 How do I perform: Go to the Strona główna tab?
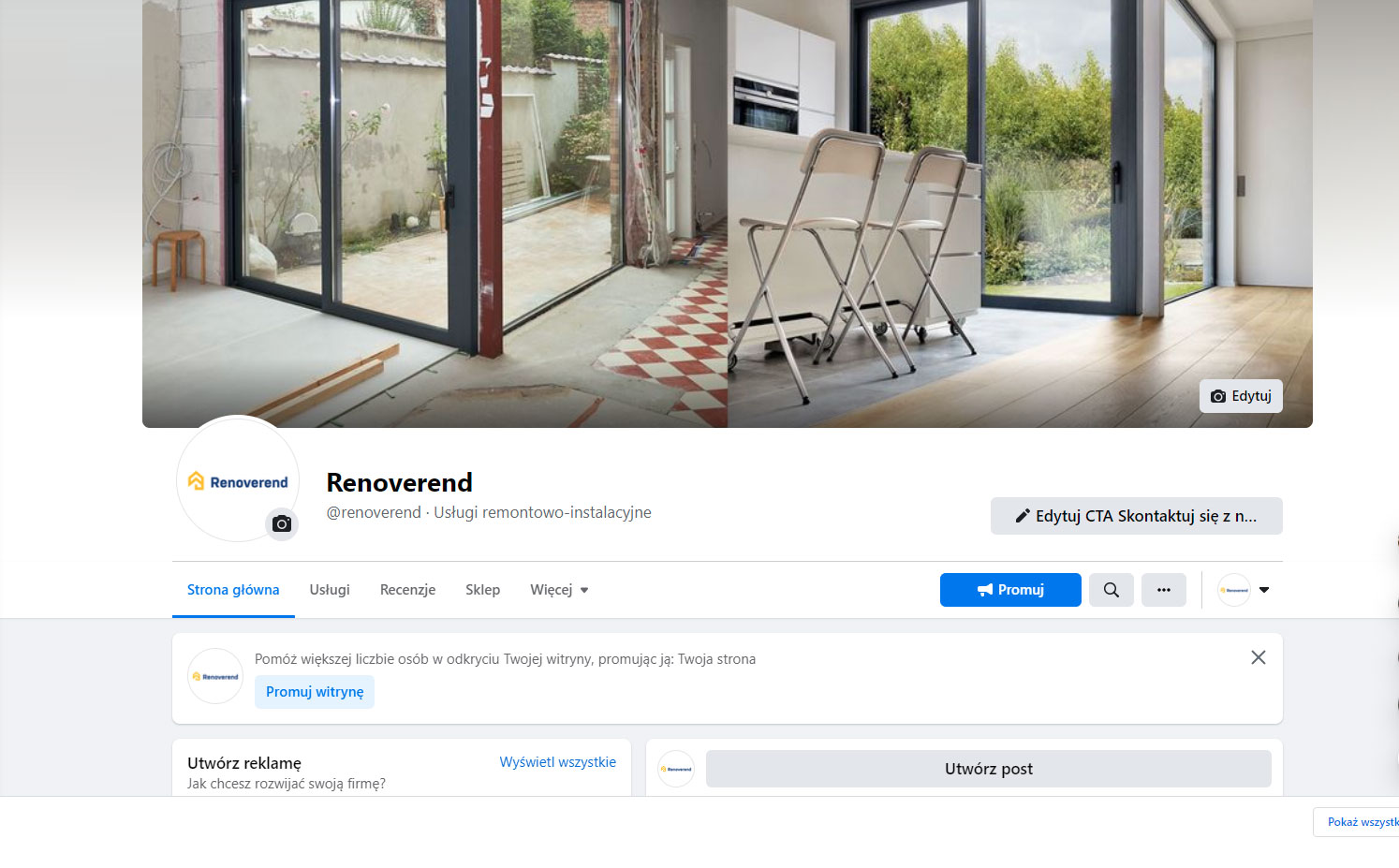(233, 590)
